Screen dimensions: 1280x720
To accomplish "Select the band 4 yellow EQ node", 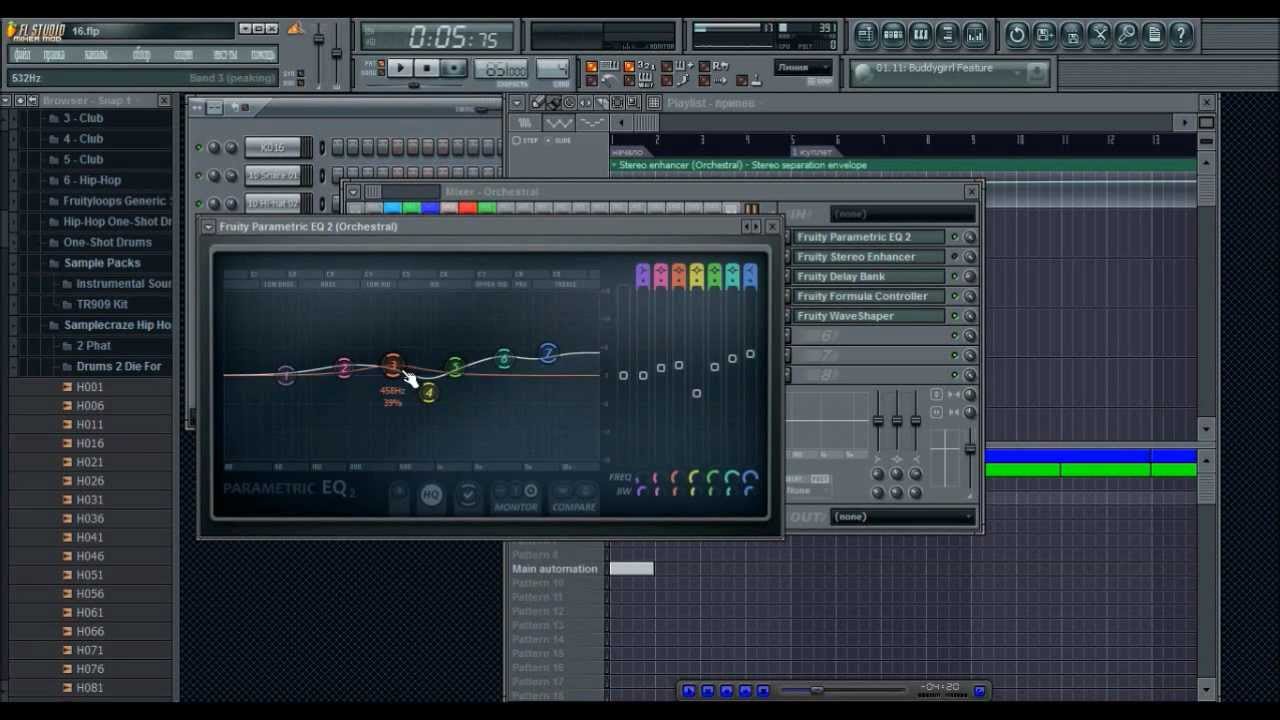I will point(428,393).
